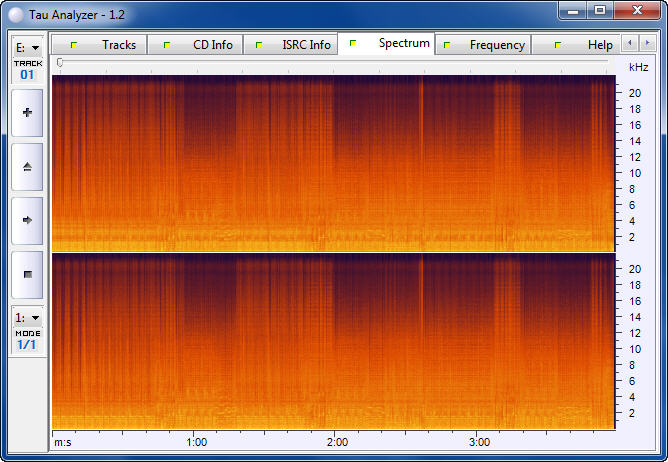The image size is (668, 462).
Task: Click the Tau Analyzer title bar icon
Action: click(x=16, y=11)
